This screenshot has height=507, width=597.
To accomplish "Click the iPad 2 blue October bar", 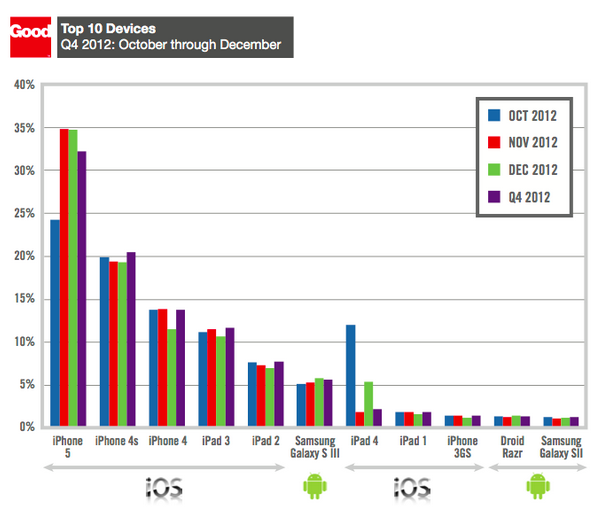I will 252,394.
